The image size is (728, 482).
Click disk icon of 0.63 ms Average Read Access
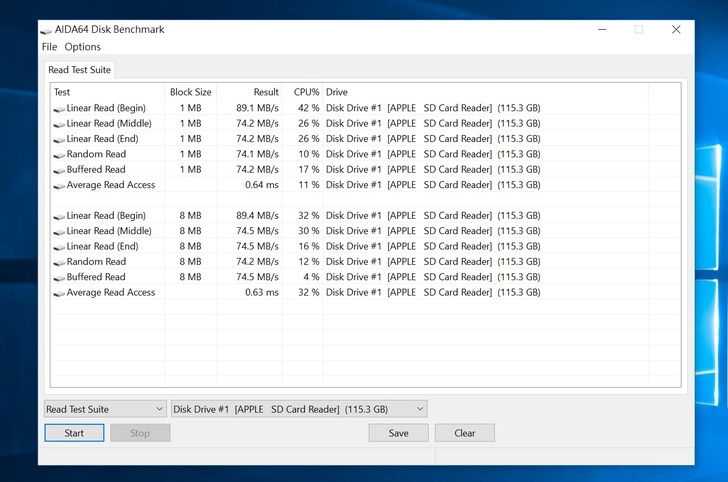click(x=59, y=293)
